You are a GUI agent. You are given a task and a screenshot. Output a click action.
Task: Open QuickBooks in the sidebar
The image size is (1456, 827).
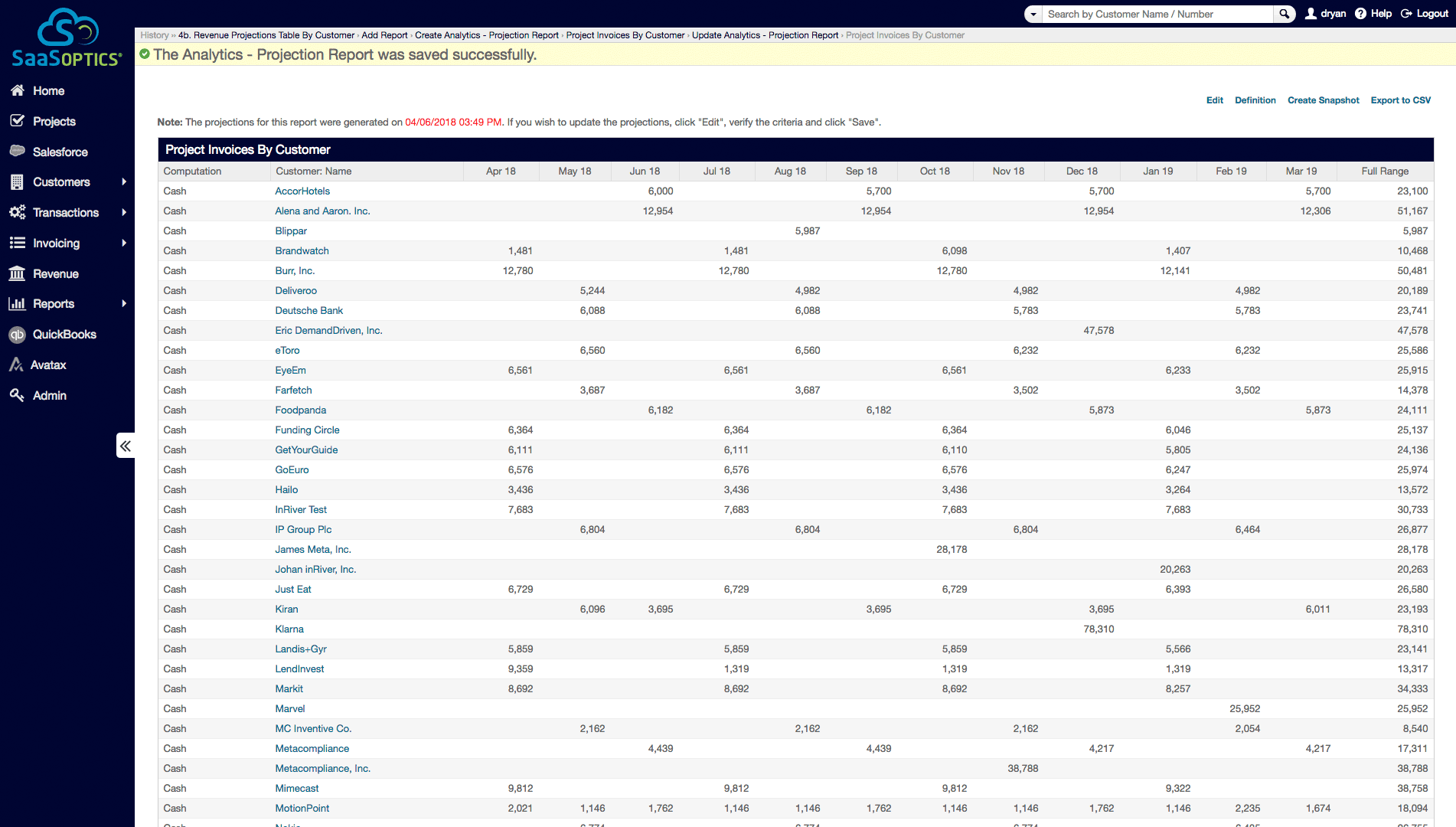tap(64, 334)
